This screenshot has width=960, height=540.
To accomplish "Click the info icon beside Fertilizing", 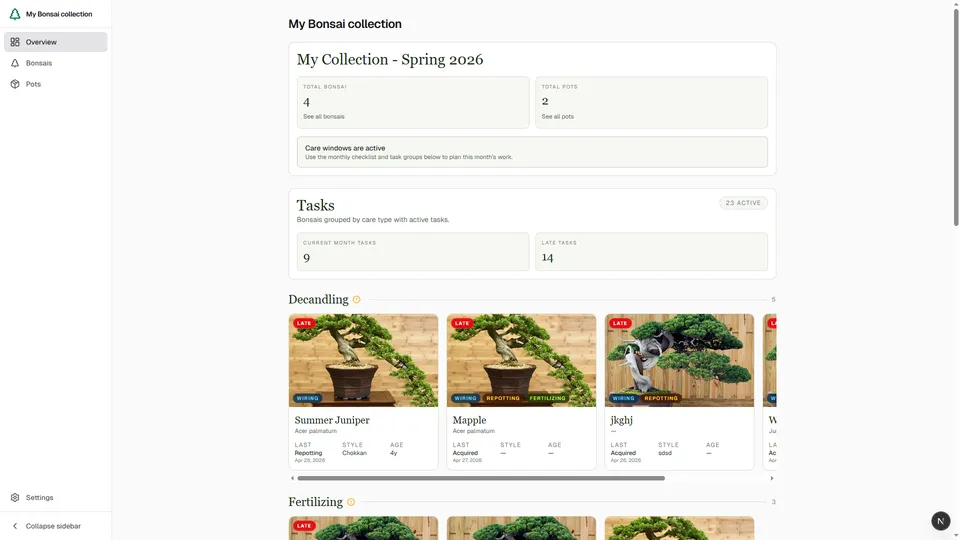I will click(351, 502).
